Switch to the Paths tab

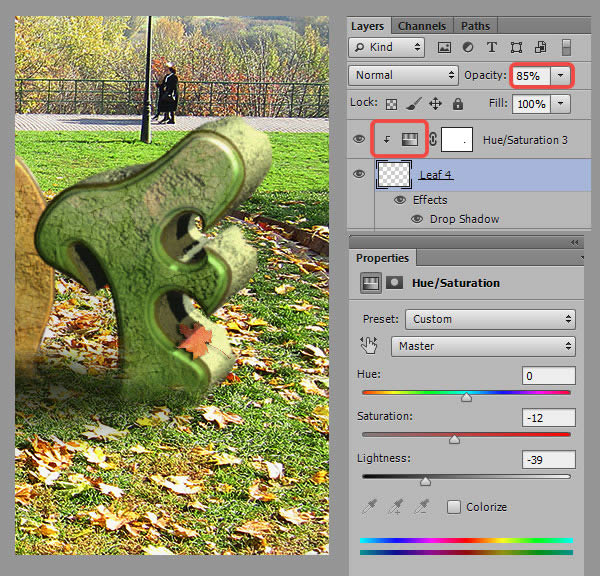point(473,26)
